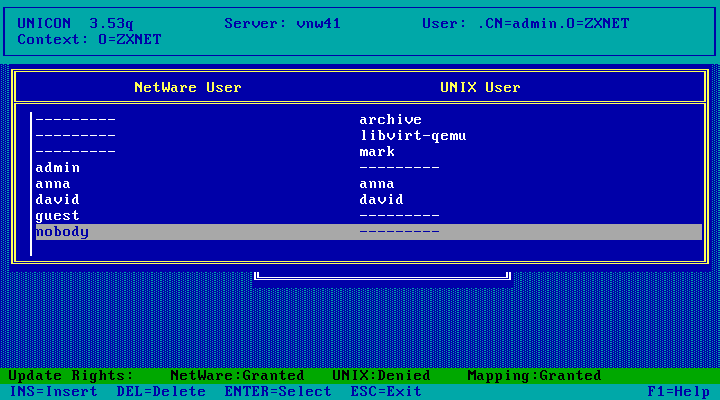Screen dimensions: 720x400
Task: Click the UNIX User column header
Action: click(x=480, y=87)
